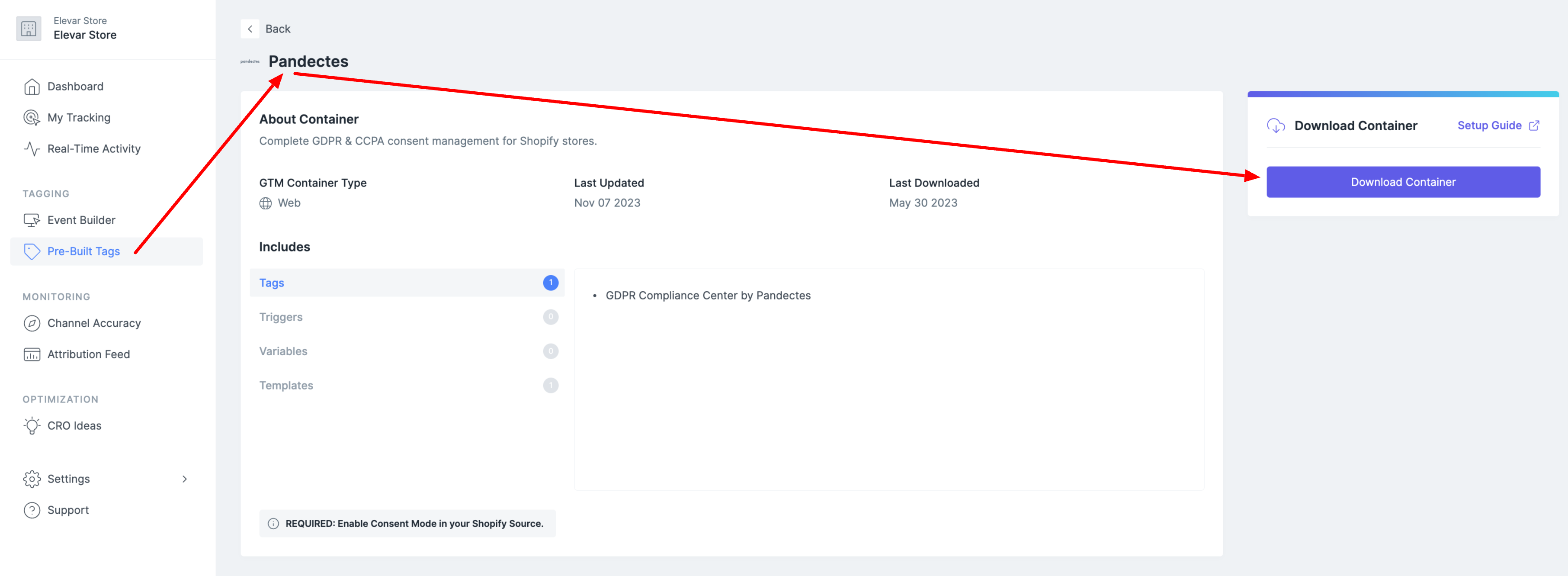
Task: Click the Event Builder monitor icon
Action: click(x=32, y=220)
